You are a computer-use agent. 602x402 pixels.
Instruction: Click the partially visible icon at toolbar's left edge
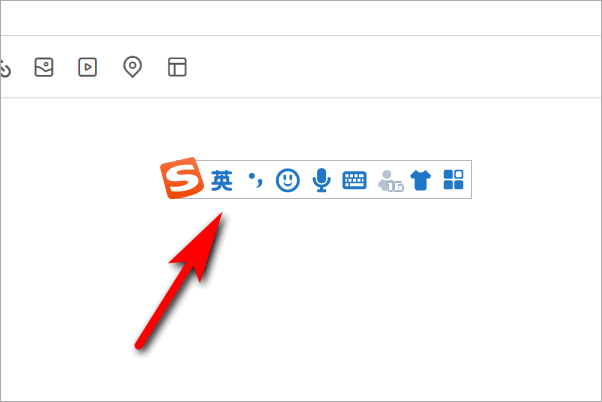pyautogui.click(x=5, y=68)
